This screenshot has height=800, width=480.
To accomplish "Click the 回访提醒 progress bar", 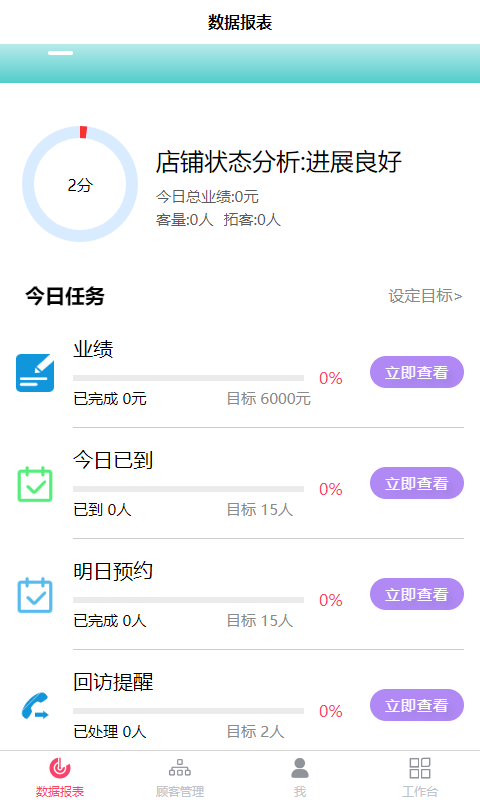I will (x=188, y=711).
